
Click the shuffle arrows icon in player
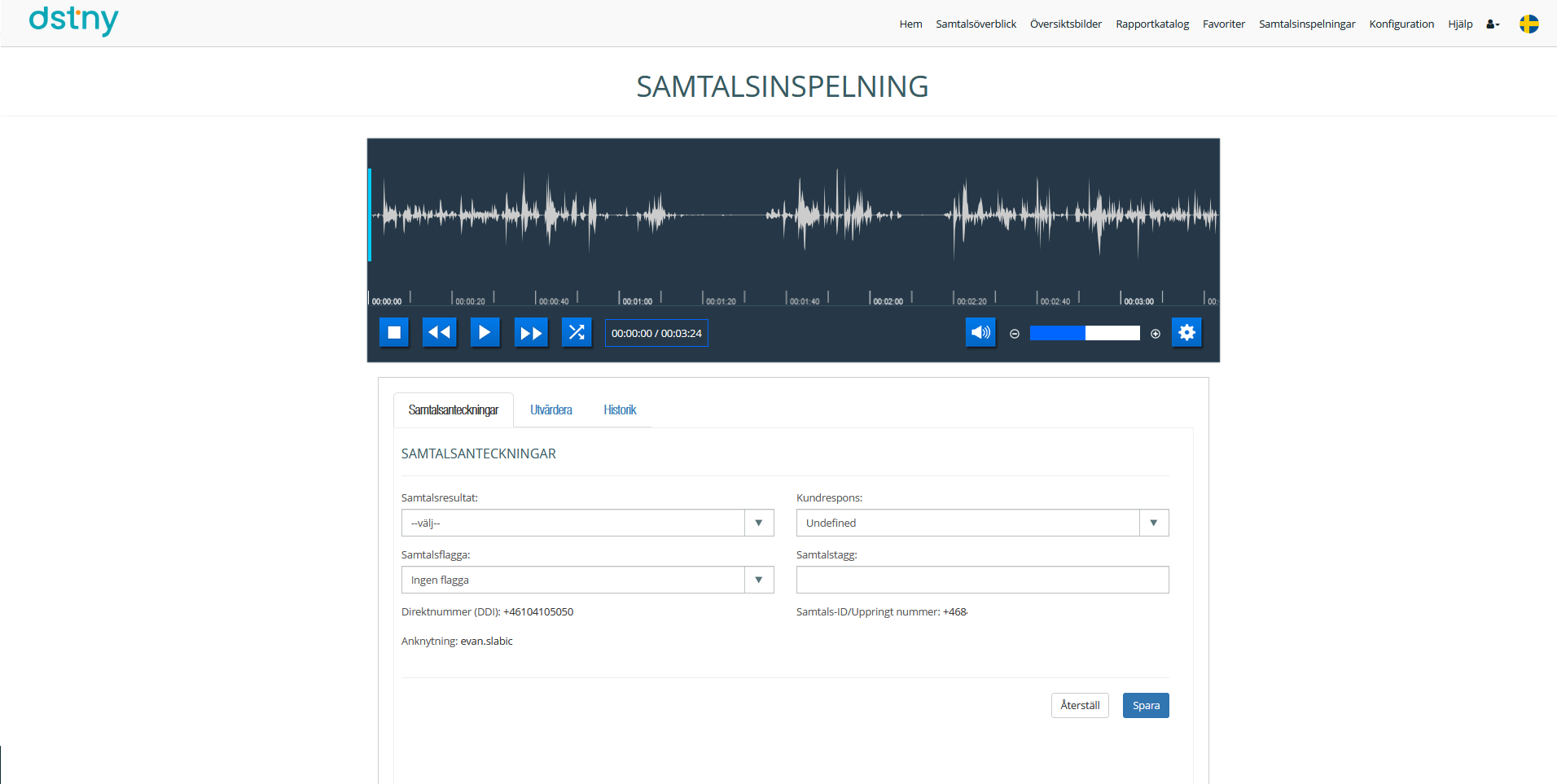(577, 332)
